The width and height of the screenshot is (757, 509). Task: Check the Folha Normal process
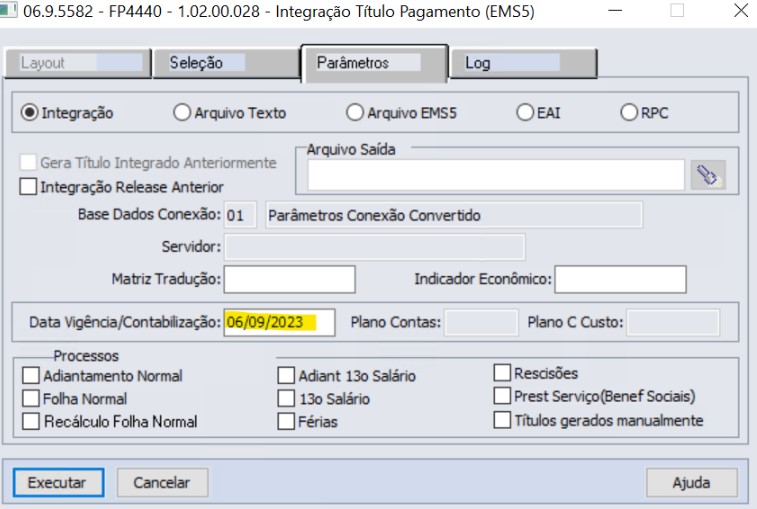pos(31,398)
